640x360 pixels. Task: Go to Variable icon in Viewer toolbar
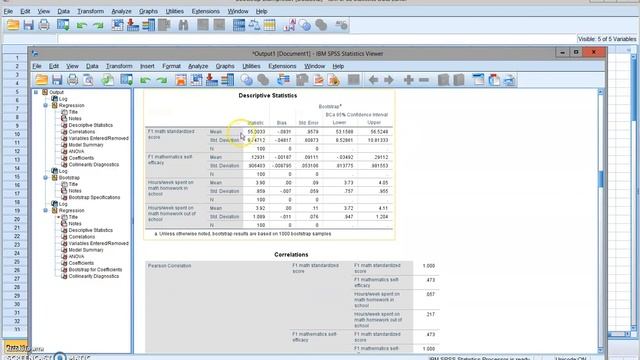point(212,80)
